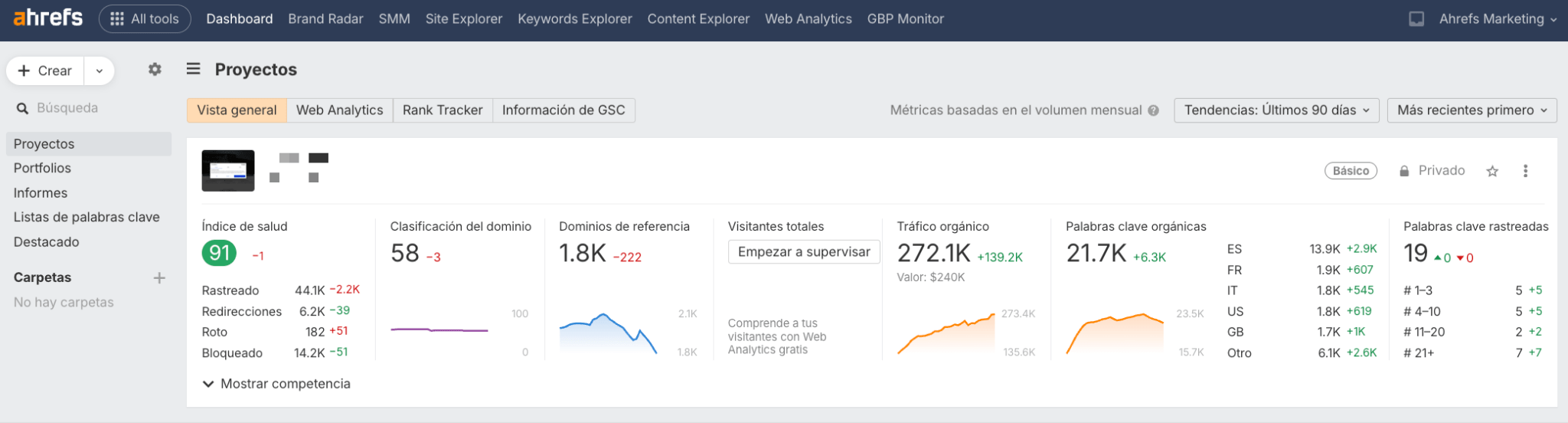This screenshot has height=423, width=1568.
Task: Click the display icon beside Ahrefs Marketing
Action: [x=1416, y=19]
